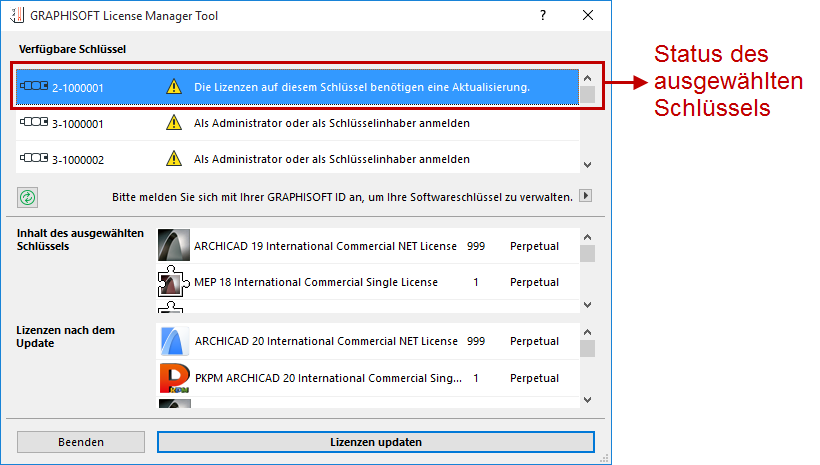This screenshot has width=820, height=465.
Task: Expand the GRAPHISOFT ID sign-in arrow
Action: (587, 197)
